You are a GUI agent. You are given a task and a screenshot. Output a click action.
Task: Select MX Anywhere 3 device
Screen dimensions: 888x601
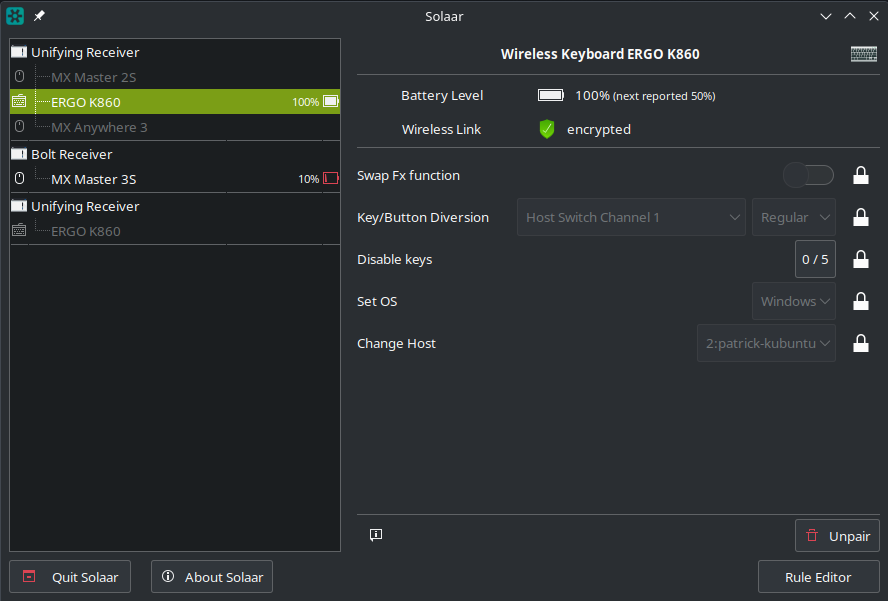(x=99, y=128)
